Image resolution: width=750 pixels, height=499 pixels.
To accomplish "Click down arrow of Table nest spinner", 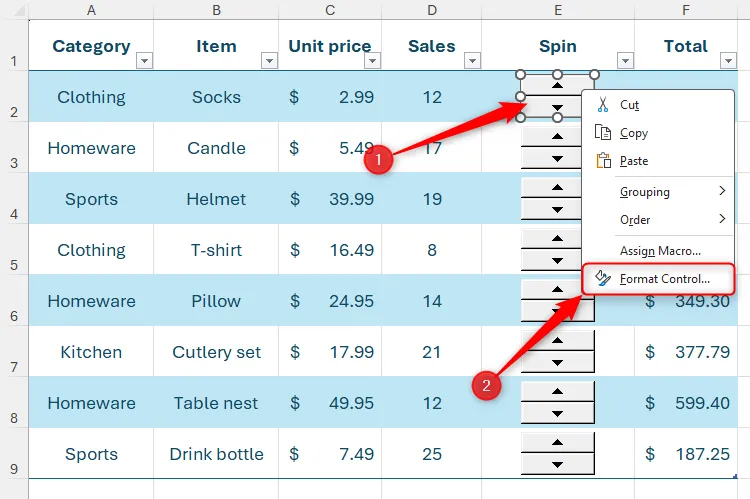I will [557, 413].
